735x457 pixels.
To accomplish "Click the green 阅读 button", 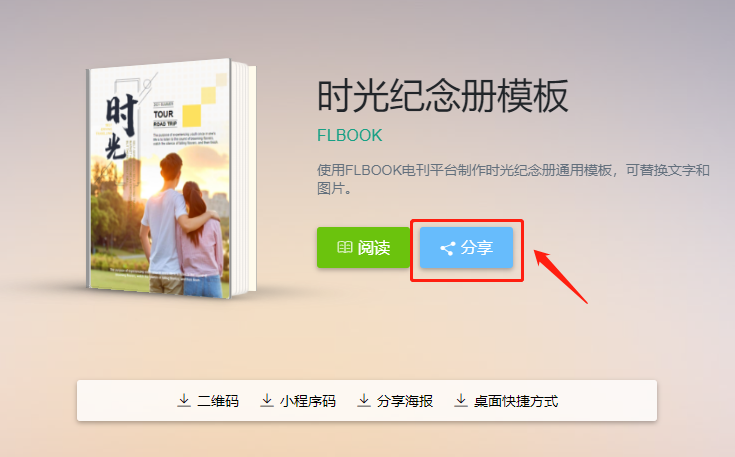I will (363, 247).
